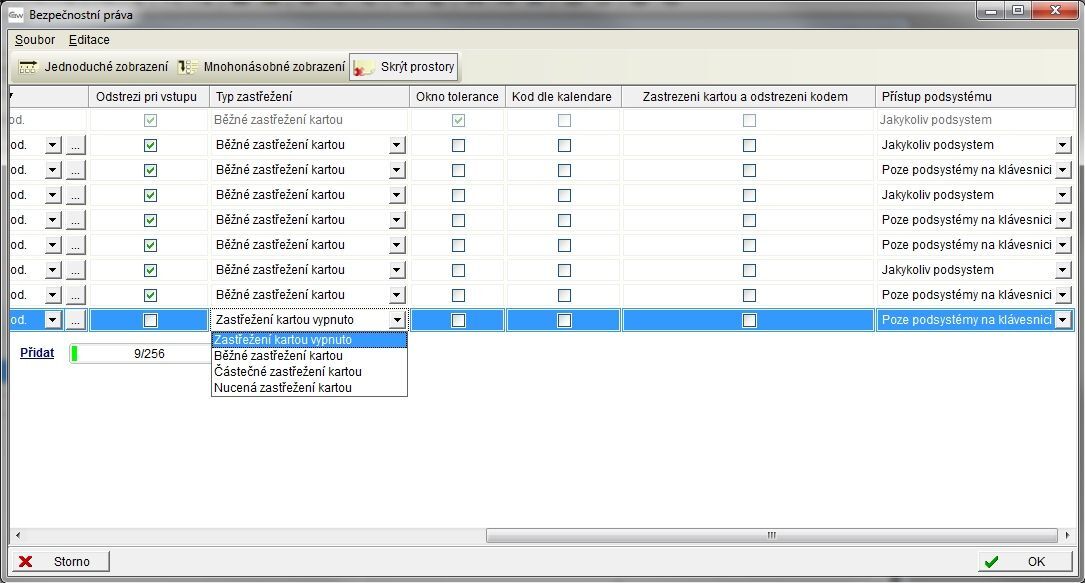Choose Nucená zastřežení kartou option
This screenshot has width=1085, height=583.
coord(283,388)
